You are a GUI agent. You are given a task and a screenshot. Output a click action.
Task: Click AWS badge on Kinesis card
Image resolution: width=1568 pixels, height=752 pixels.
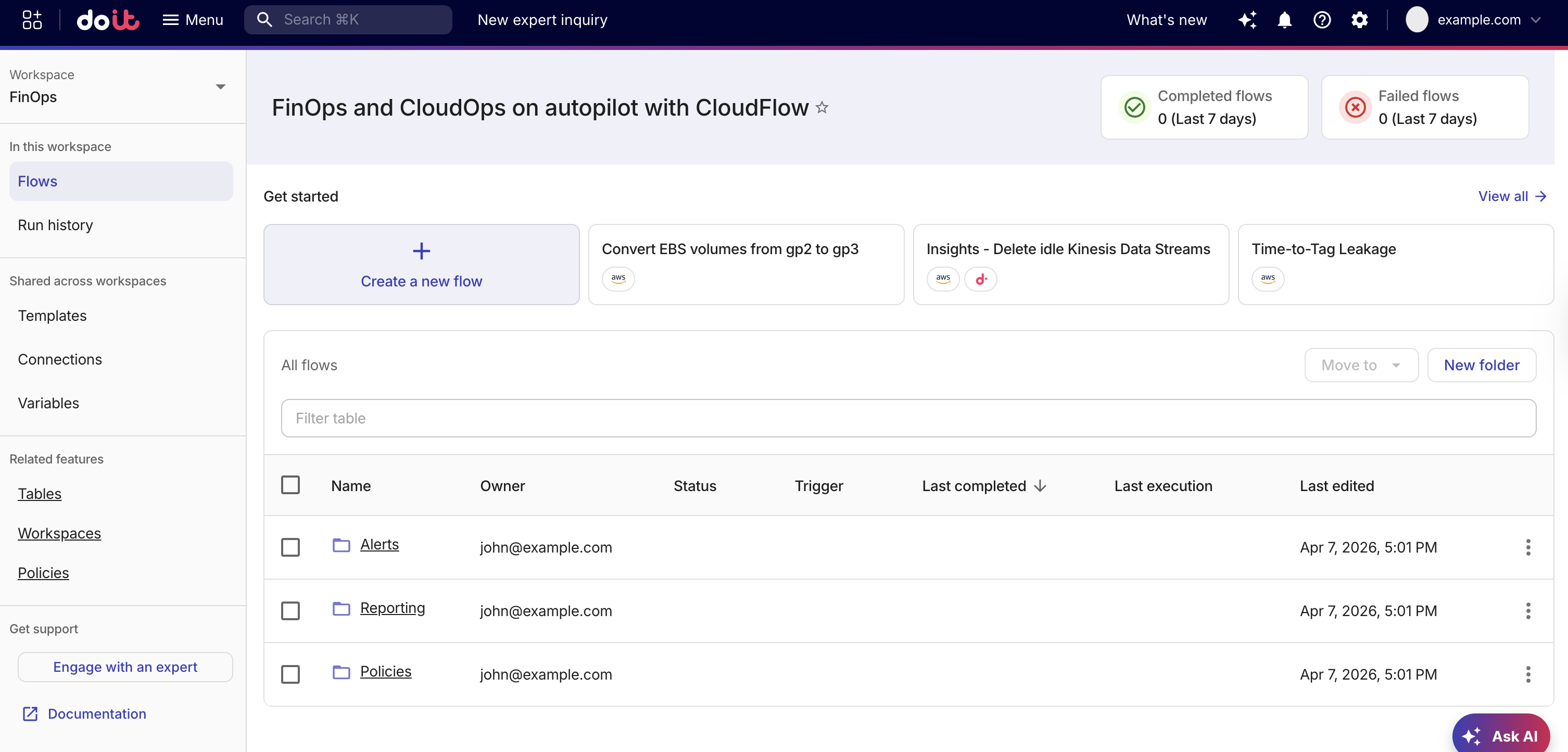[943, 279]
